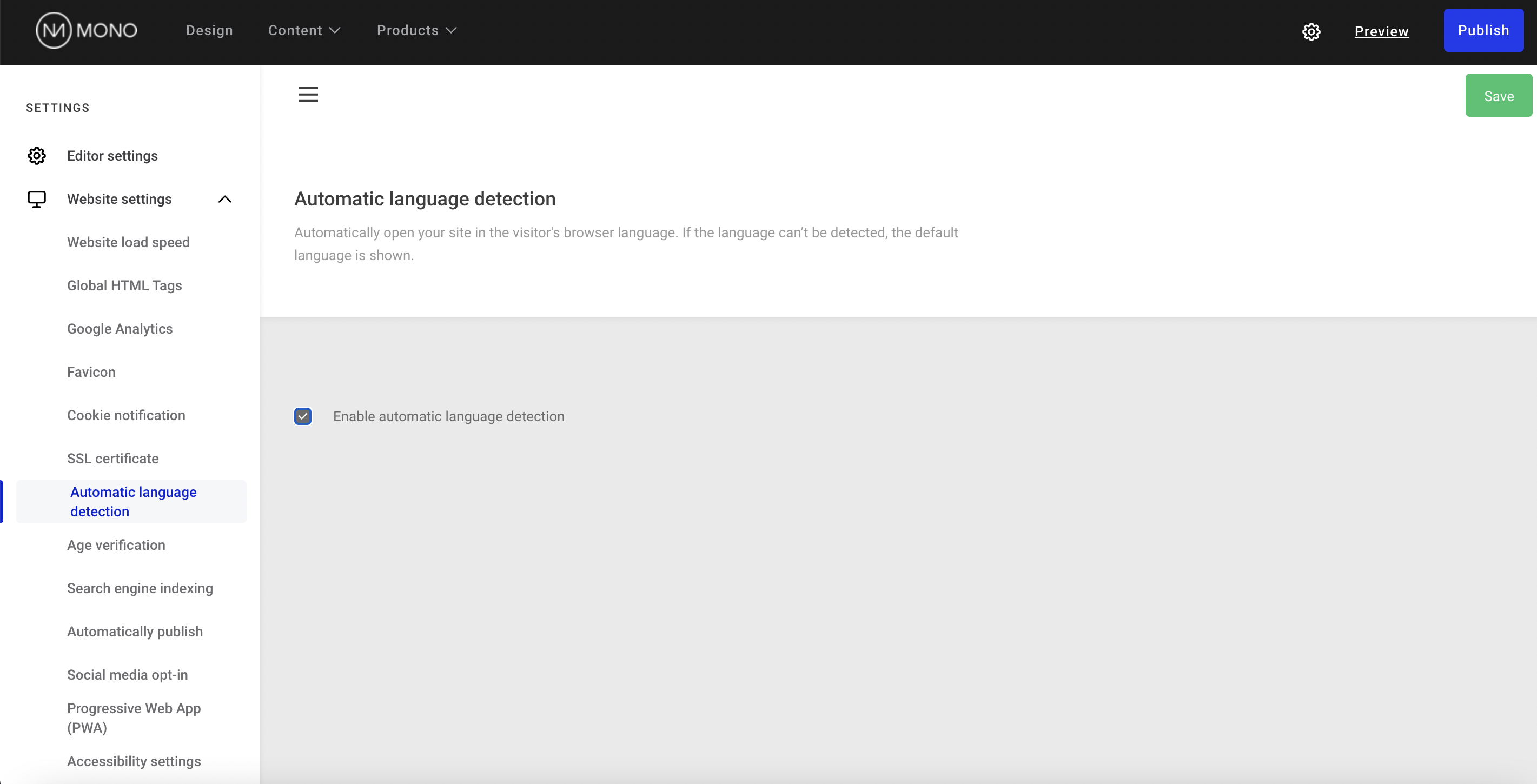Open Progressive Web App (PWA) settings
The image size is (1537, 784).
134,718
